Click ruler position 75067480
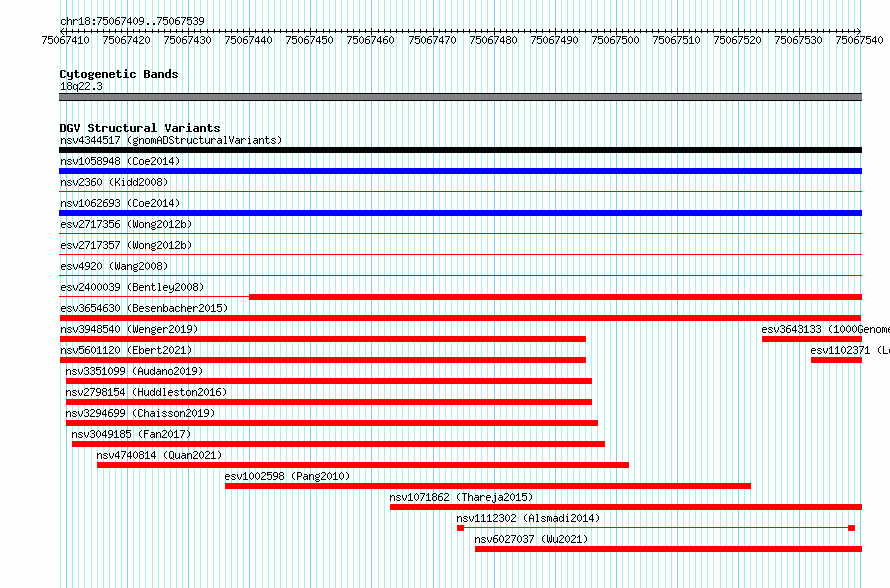The image size is (890, 588). (493, 40)
